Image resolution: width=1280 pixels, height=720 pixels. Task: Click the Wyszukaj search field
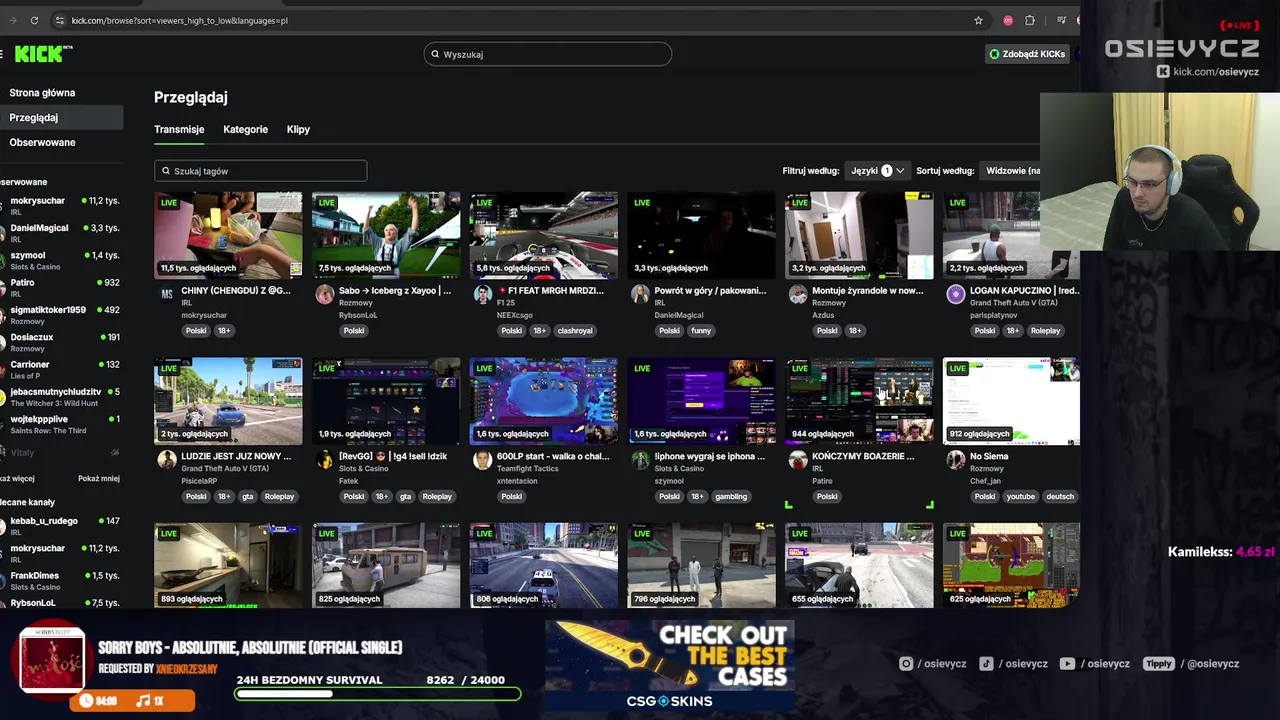548,54
